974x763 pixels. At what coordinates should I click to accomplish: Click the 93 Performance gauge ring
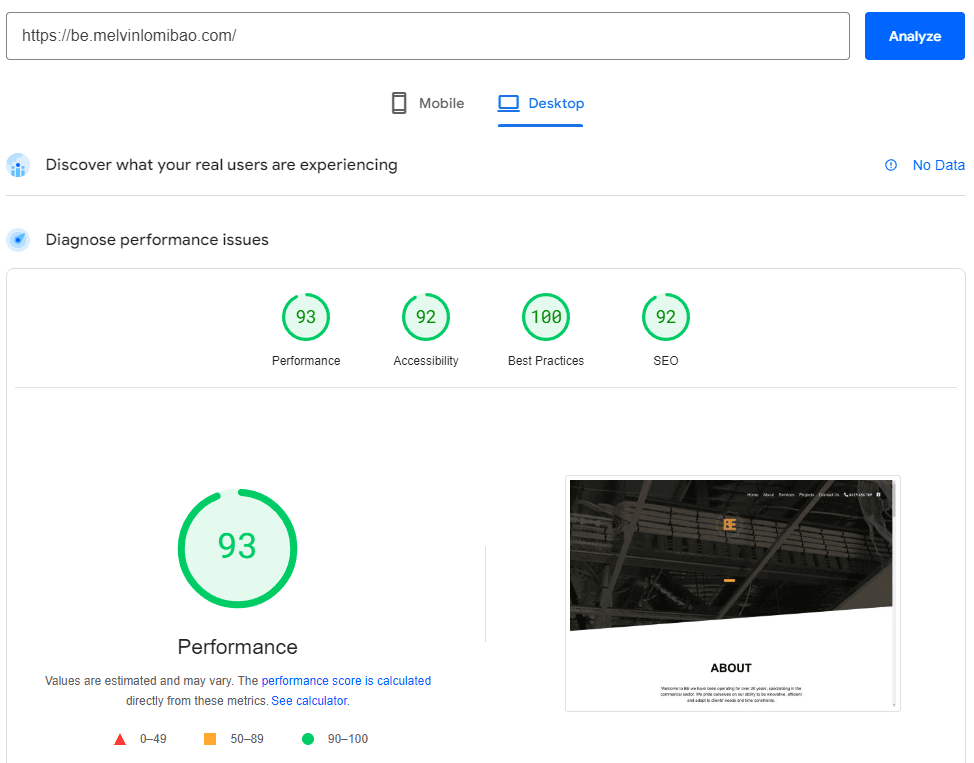(237, 548)
